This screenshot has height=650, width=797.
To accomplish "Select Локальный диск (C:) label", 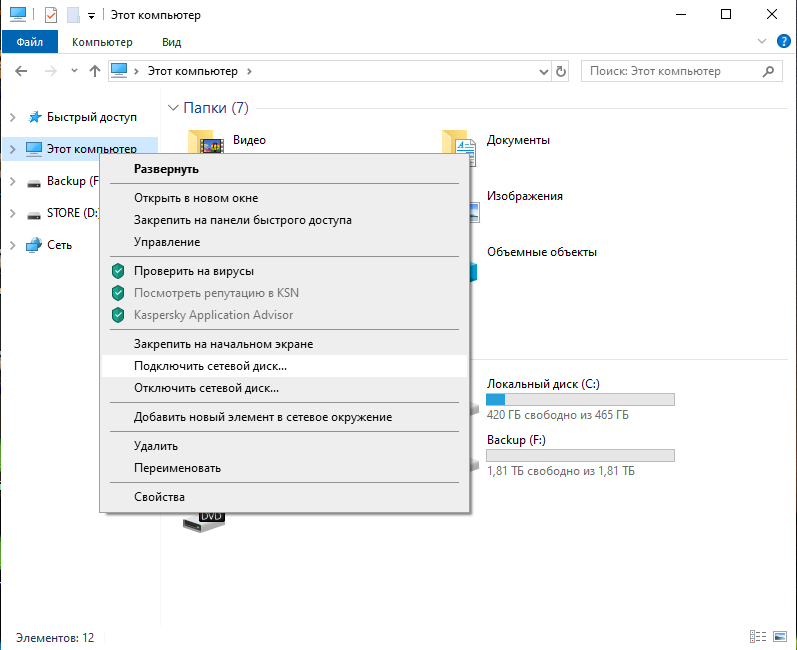I will point(543,384).
